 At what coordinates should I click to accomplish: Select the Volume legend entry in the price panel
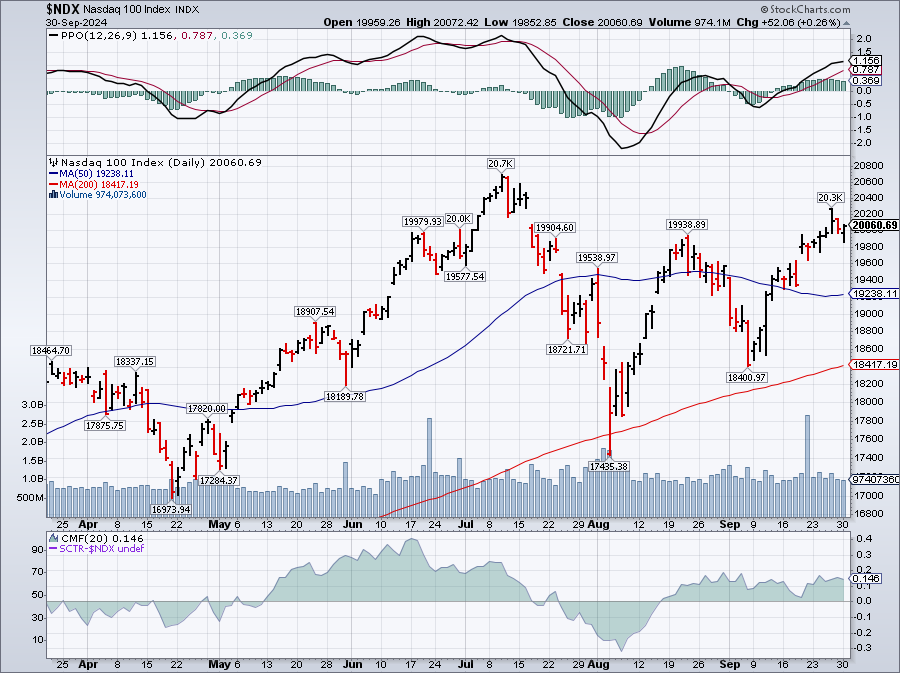98,195
